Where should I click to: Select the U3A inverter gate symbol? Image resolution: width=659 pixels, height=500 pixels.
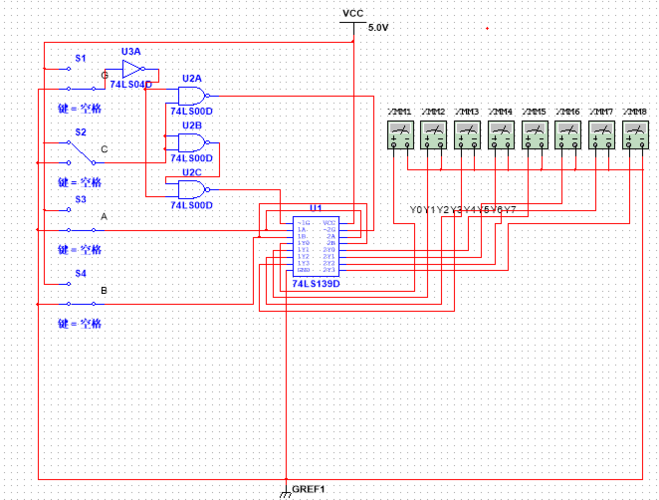click(x=133, y=69)
